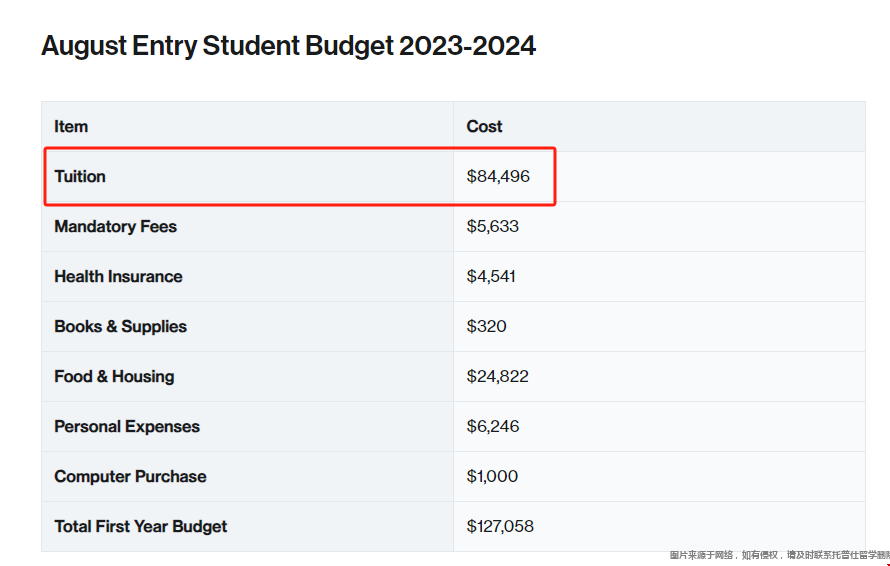Image resolution: width=890 pixels, height=566 pixels.
Task: Select the Personal Expenses label
Action: coord(127,427)
